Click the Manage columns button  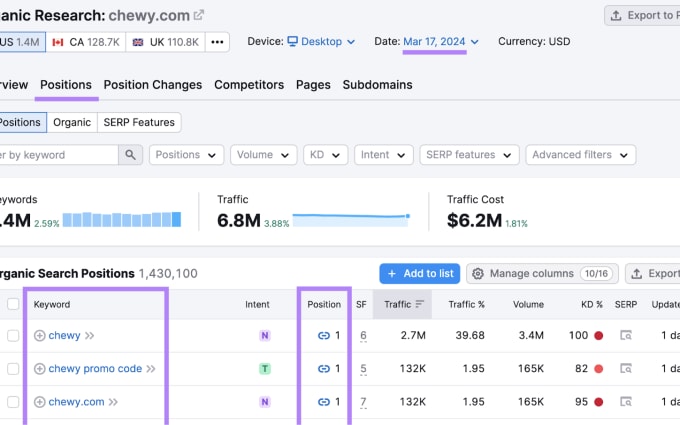click(x=542, y=274)
